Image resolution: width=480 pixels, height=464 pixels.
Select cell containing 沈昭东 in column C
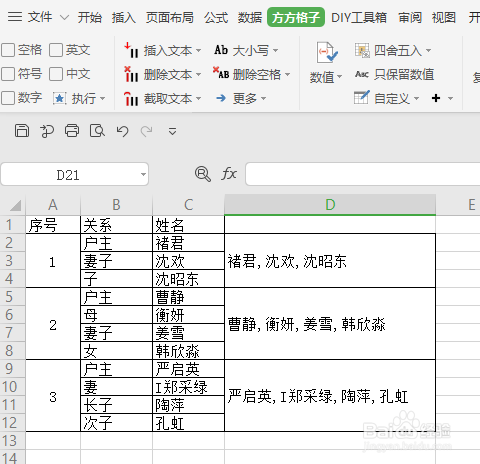(188, 279)
